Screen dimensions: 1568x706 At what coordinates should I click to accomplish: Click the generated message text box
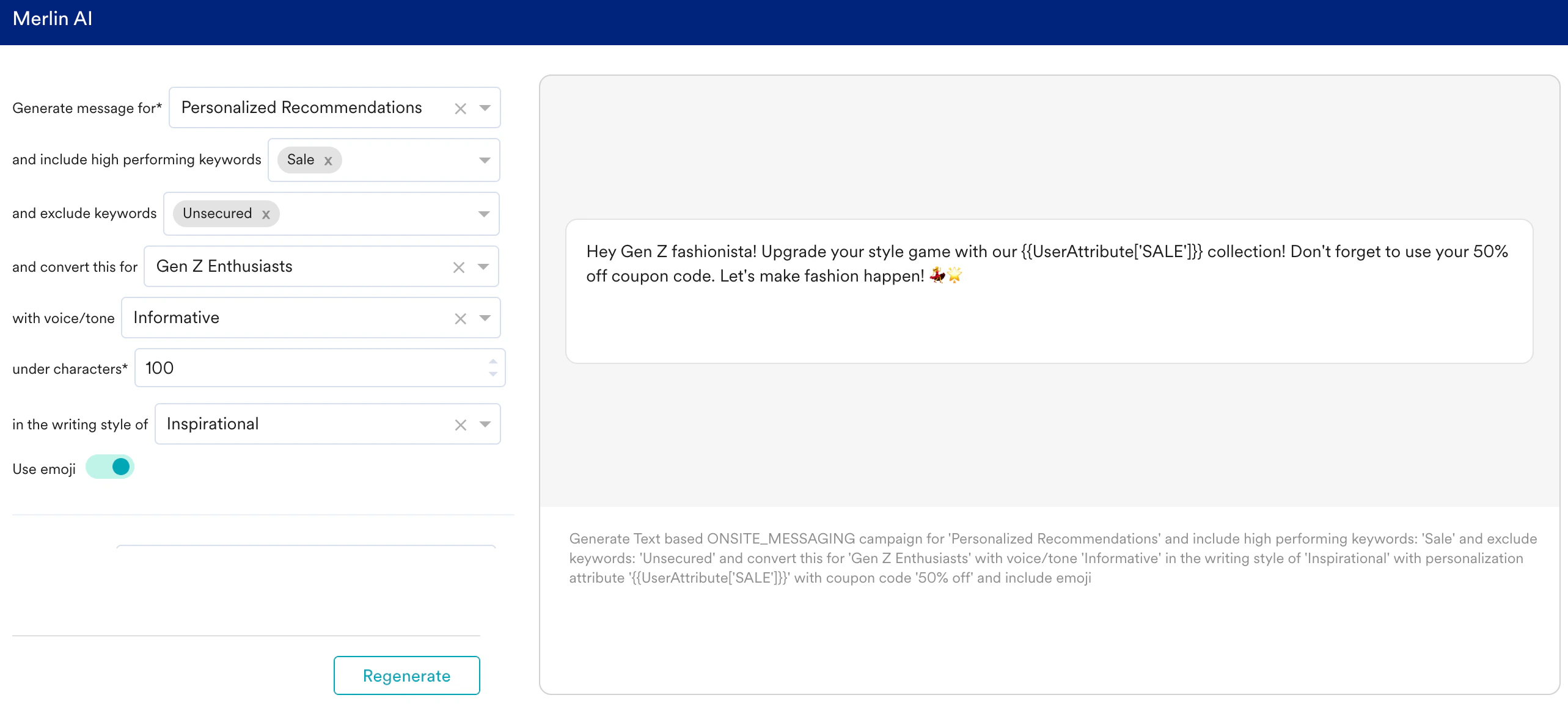1049,292
